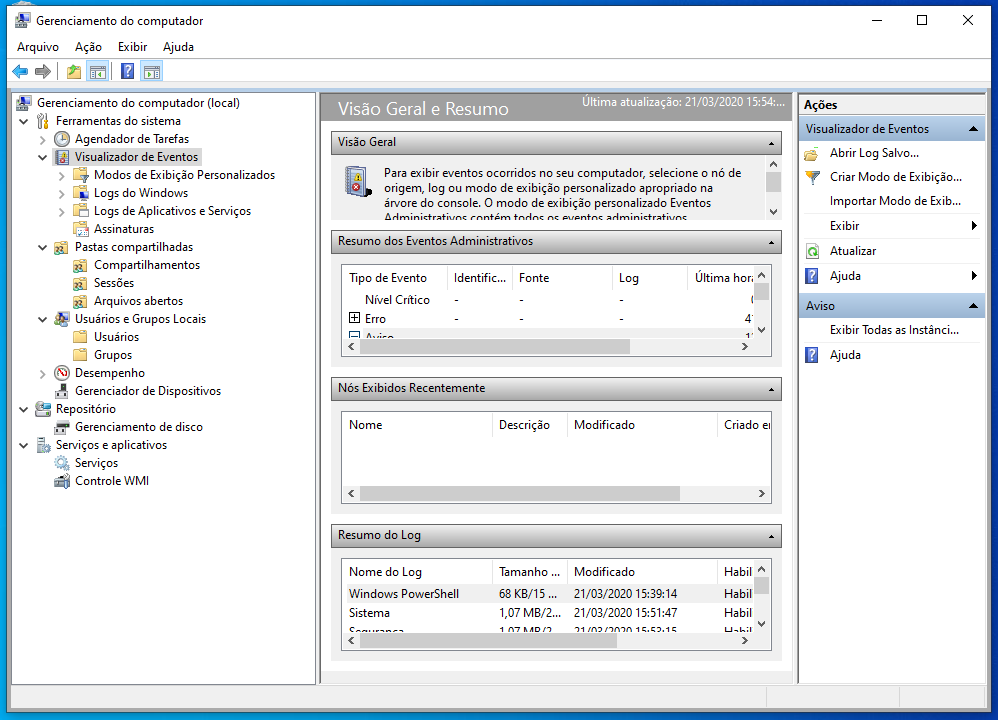The width and height of the screenshot is (998, 720).
Task: Click the Visualizador de Eventos tree icon
Action: click(62, 157)
